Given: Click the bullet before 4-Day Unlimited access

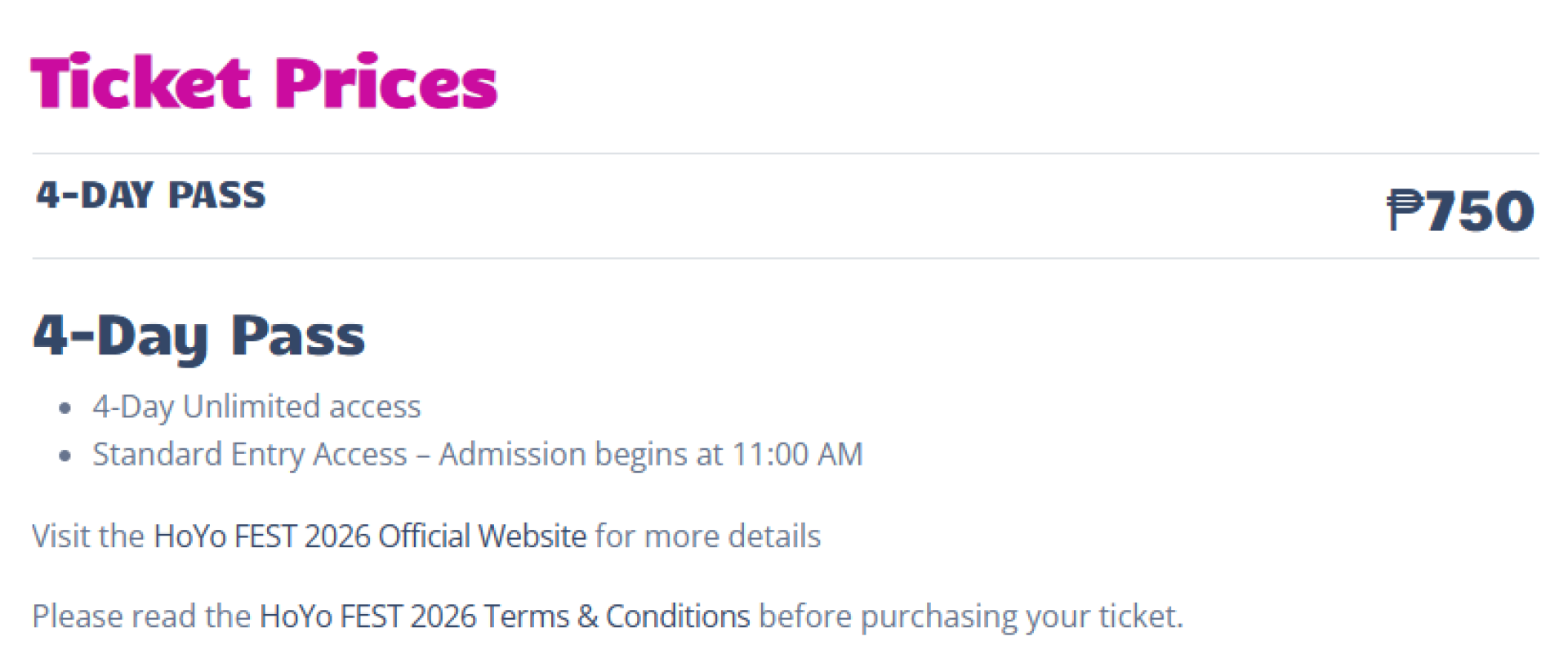Looking at the screenshot, I should pos(65,408).
